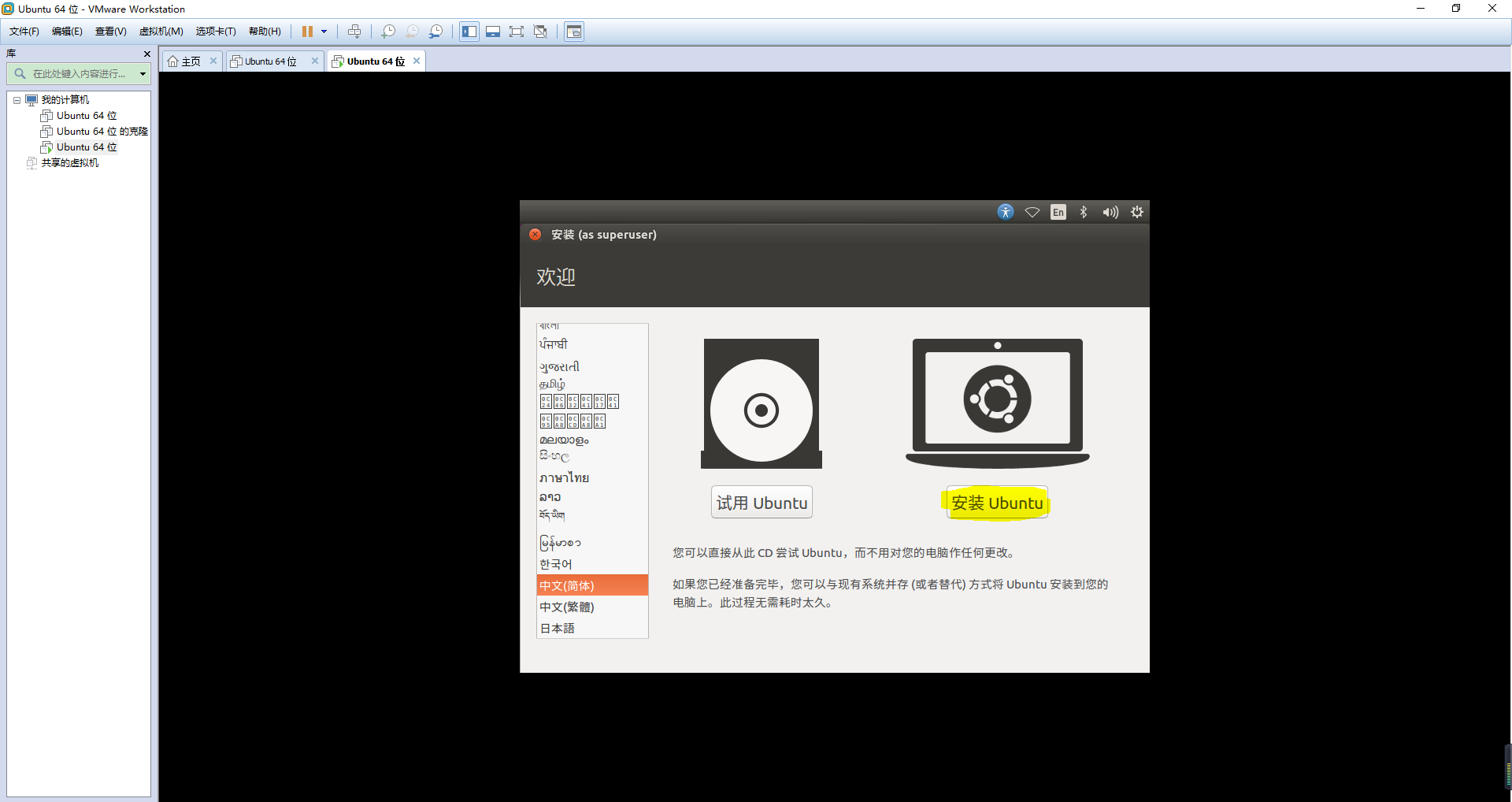Toggle the thumbnail bar icon
Screen dimensions: 1512x802
click(x=493, y=32)
